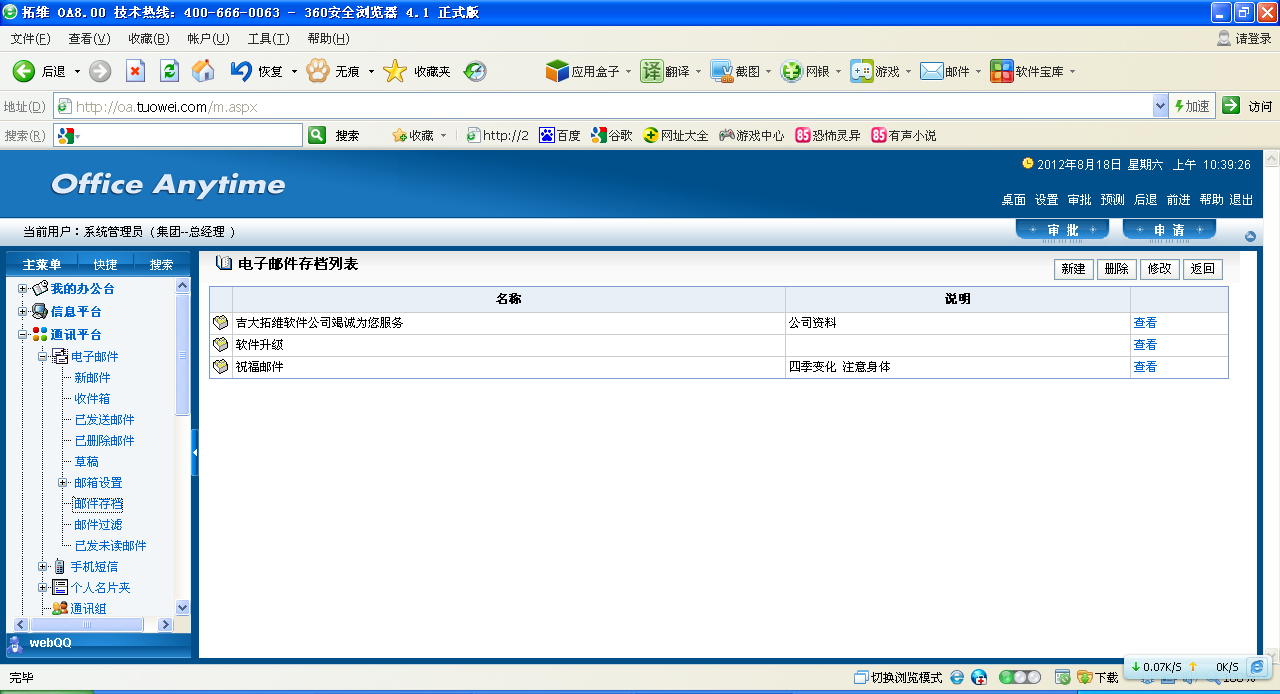
Task: Open the 收藏(B) menu
Action: (x=148, y=39)
